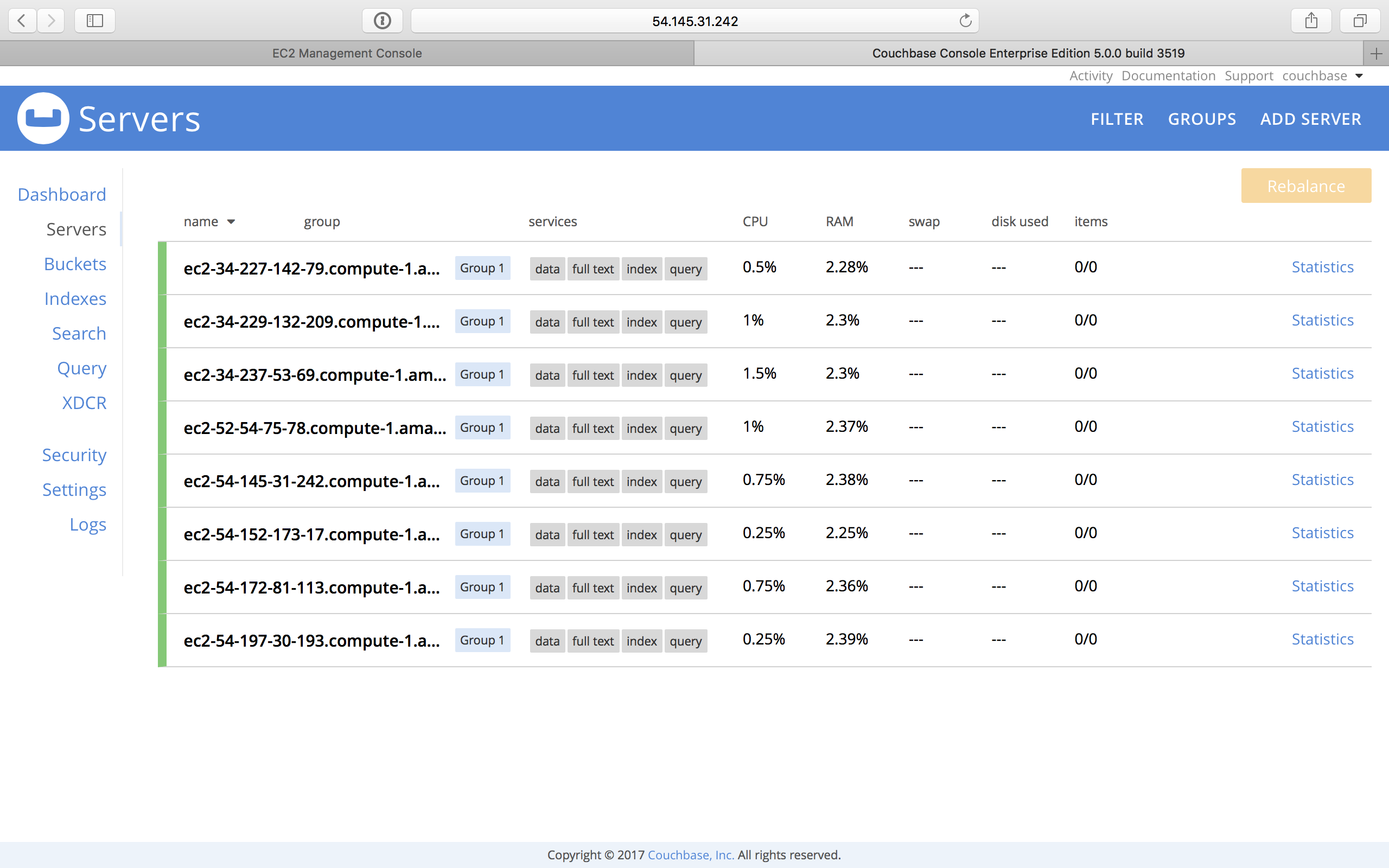This screenshot has width=1389, height=868.
Task: View the Logs section
Action: pos(88,524)
